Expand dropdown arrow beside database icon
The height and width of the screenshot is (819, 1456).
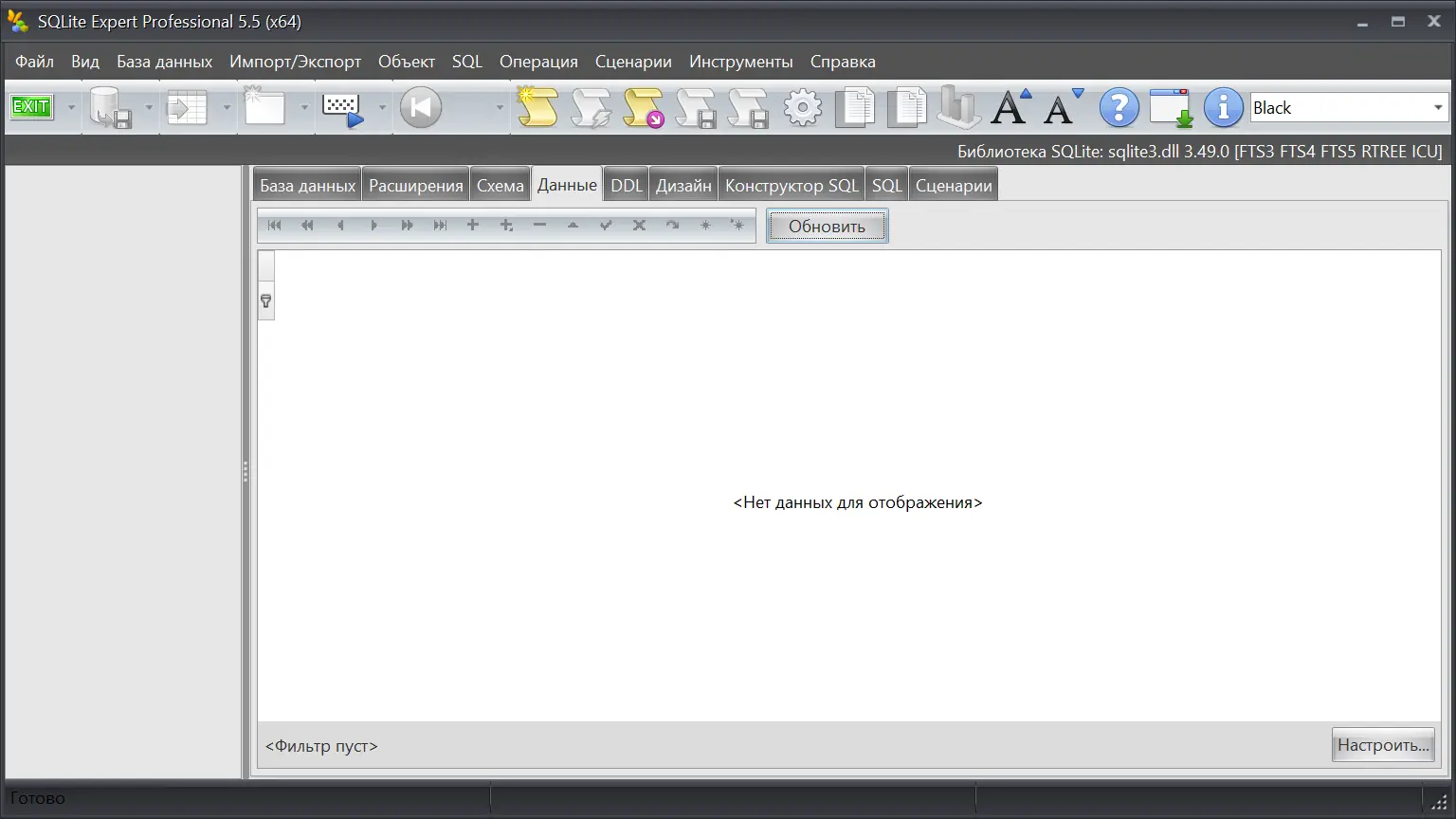click(148, 107)
